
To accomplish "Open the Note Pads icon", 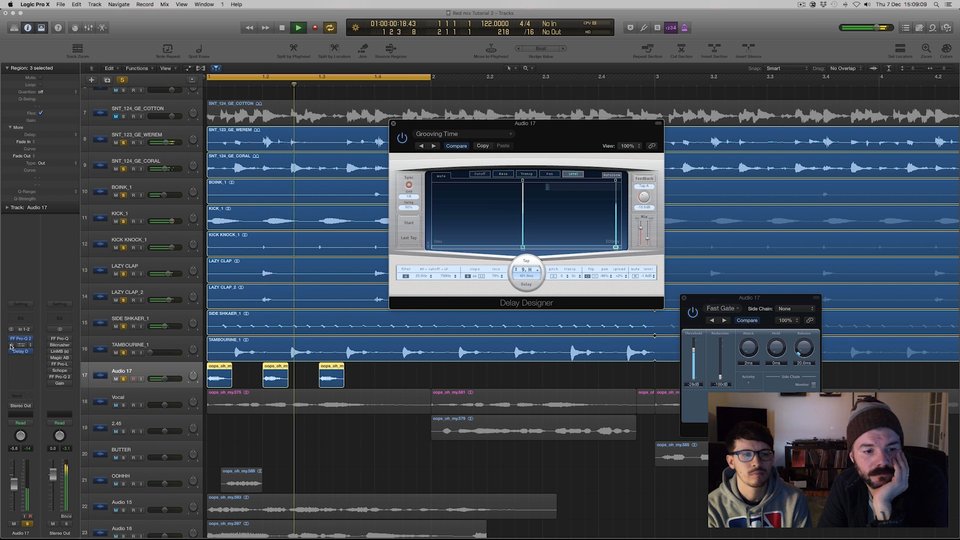I will click(x=919, y=28).
